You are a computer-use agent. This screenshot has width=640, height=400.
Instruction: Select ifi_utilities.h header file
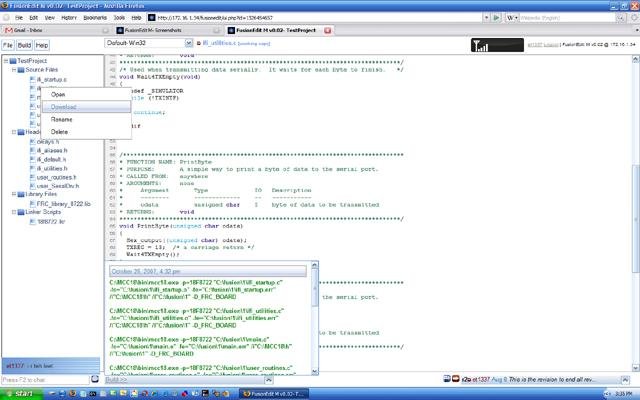click(x=52, y=168)
